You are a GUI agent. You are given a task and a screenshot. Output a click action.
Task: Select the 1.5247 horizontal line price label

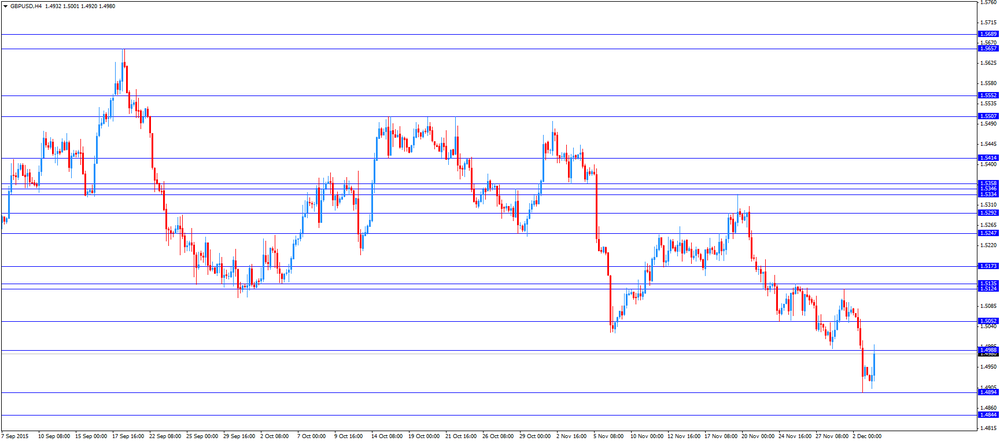(987, 234)
